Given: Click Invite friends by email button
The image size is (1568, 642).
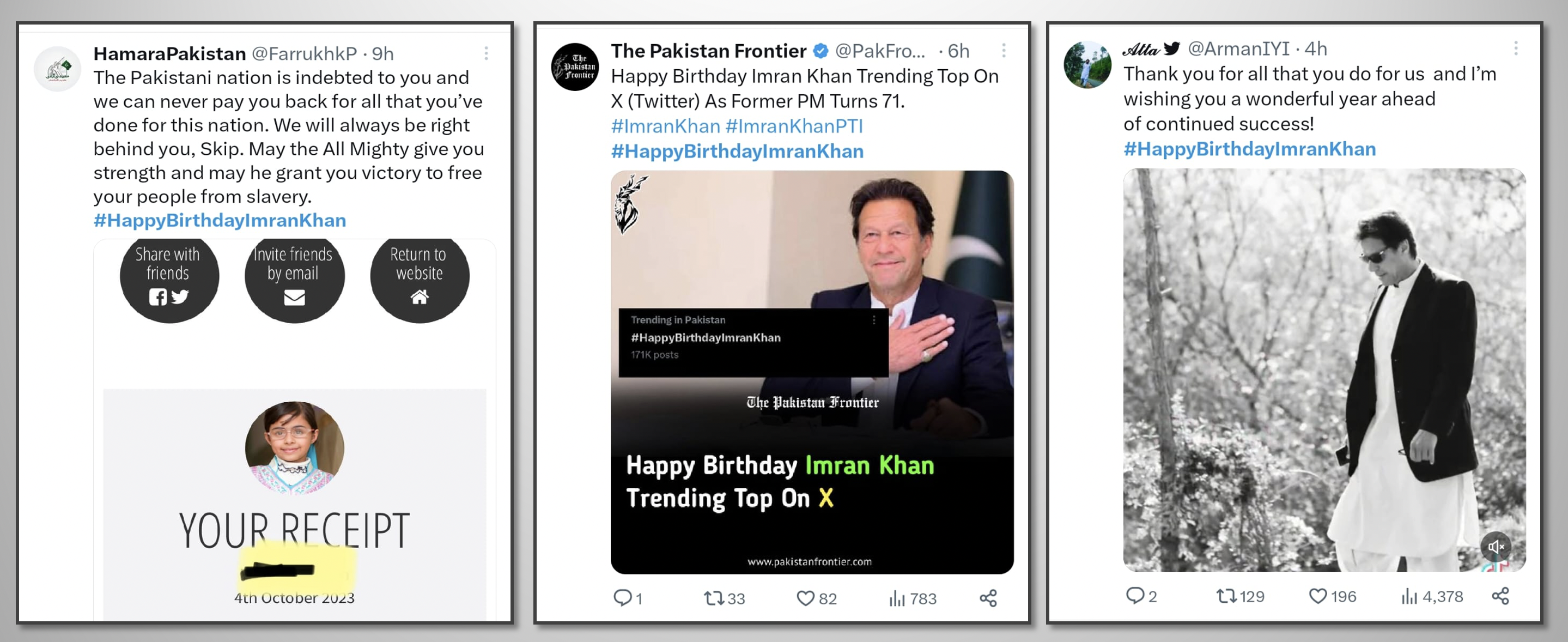Looking at the screenshot, I should [x=294, y=277].
